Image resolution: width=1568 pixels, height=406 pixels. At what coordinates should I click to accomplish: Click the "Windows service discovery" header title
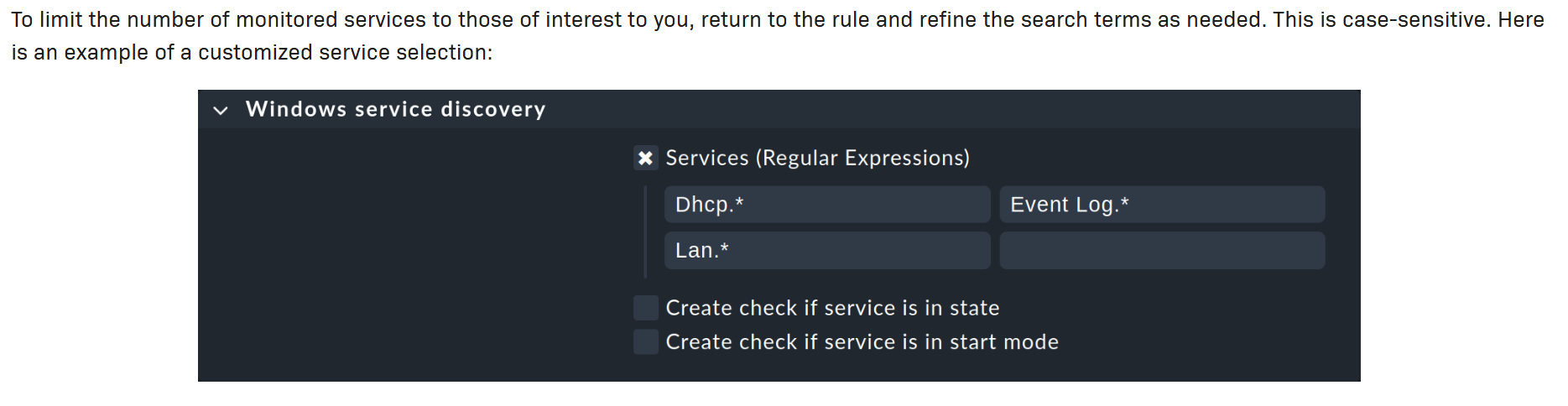coord(395,110)
